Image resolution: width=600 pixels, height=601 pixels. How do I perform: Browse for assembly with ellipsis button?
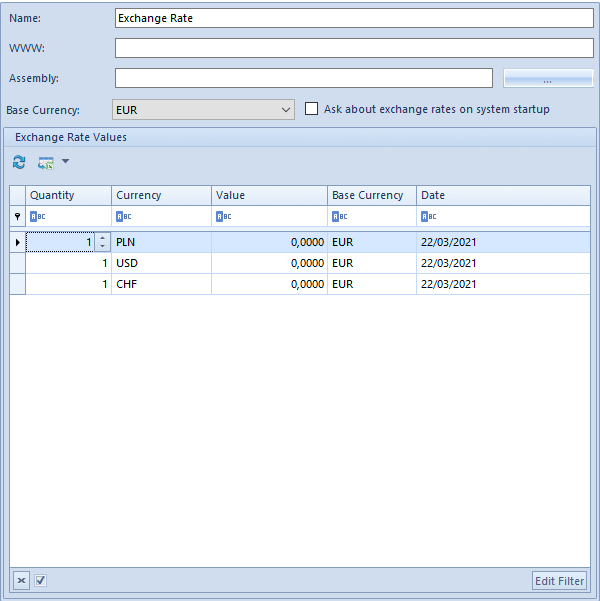pos(548,78)
